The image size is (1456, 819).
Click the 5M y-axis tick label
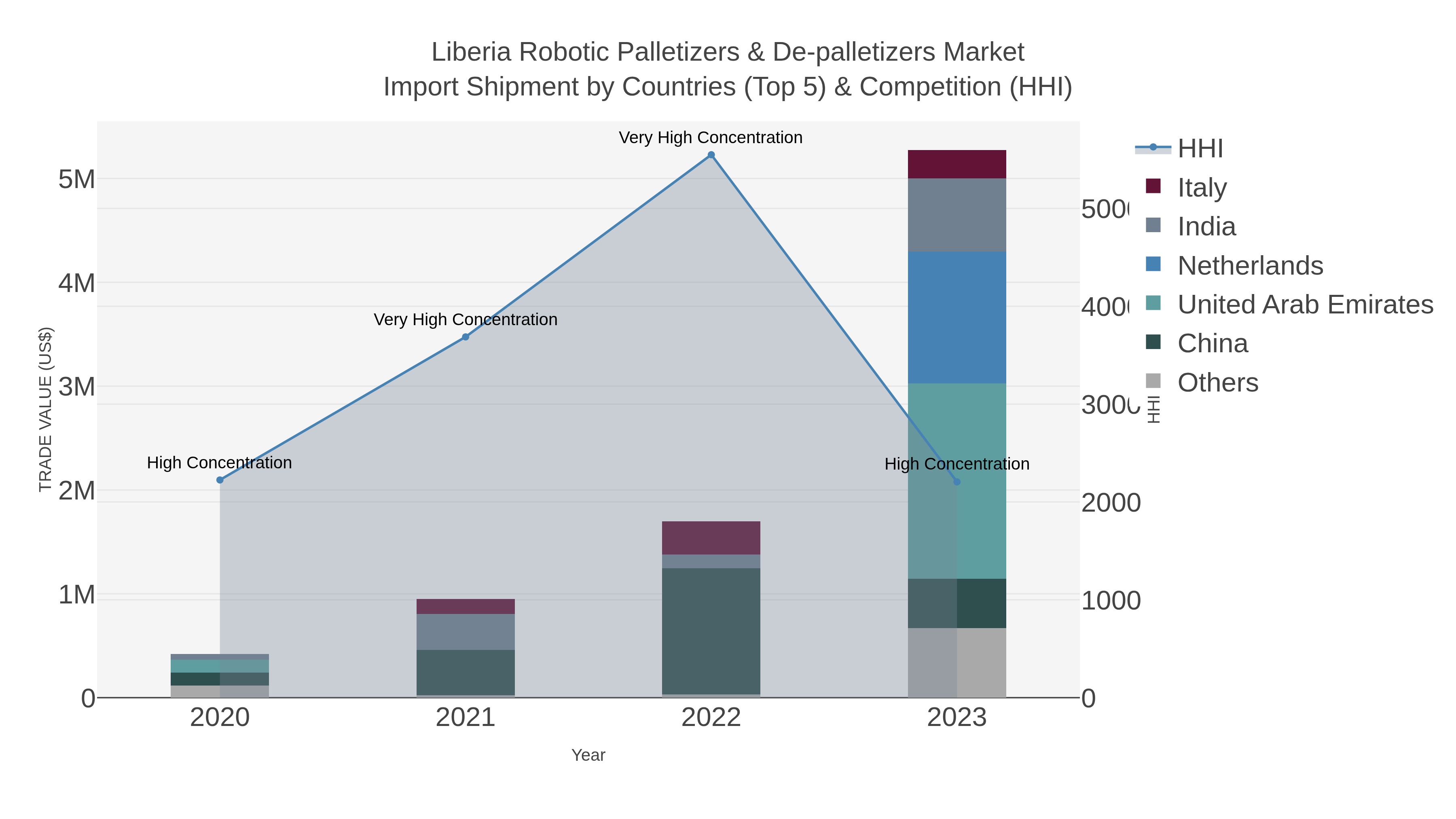77,179
